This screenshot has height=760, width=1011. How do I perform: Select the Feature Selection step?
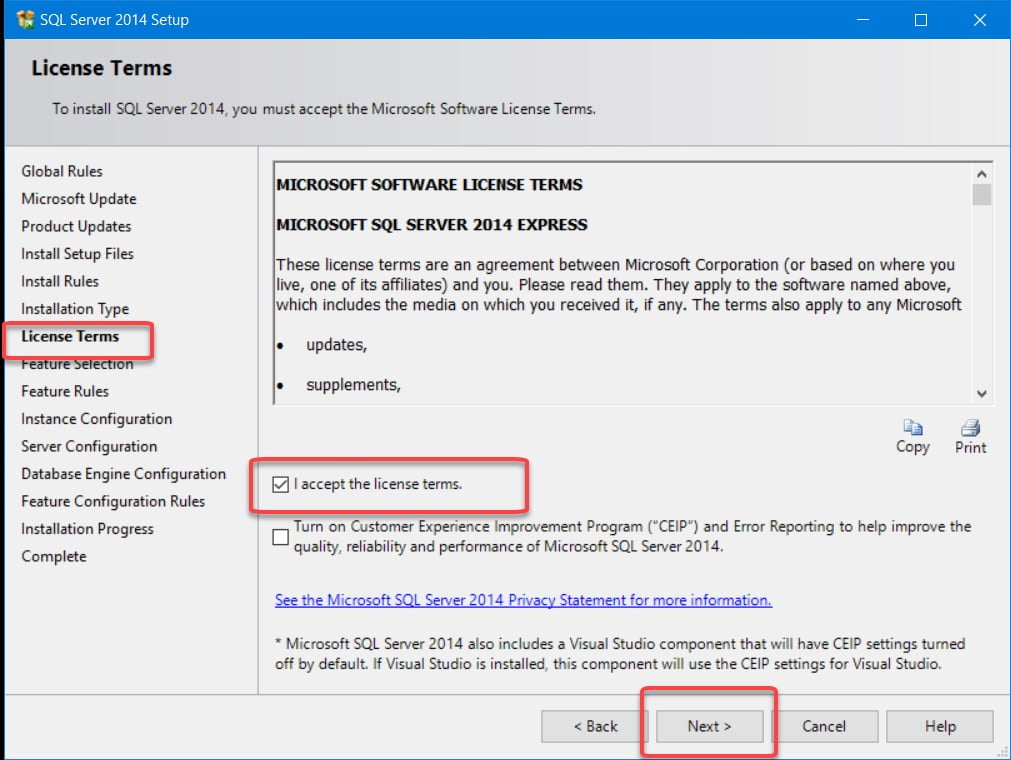point(77,364)
